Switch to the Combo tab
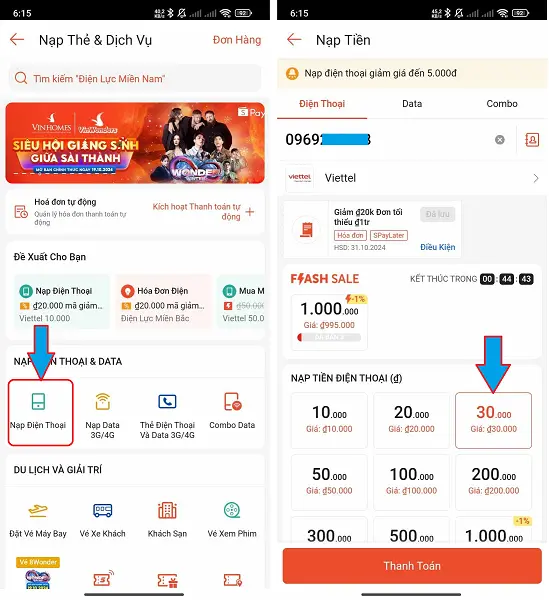The width and height of the screenshot is (549, 600). click(x=502, y=104)
